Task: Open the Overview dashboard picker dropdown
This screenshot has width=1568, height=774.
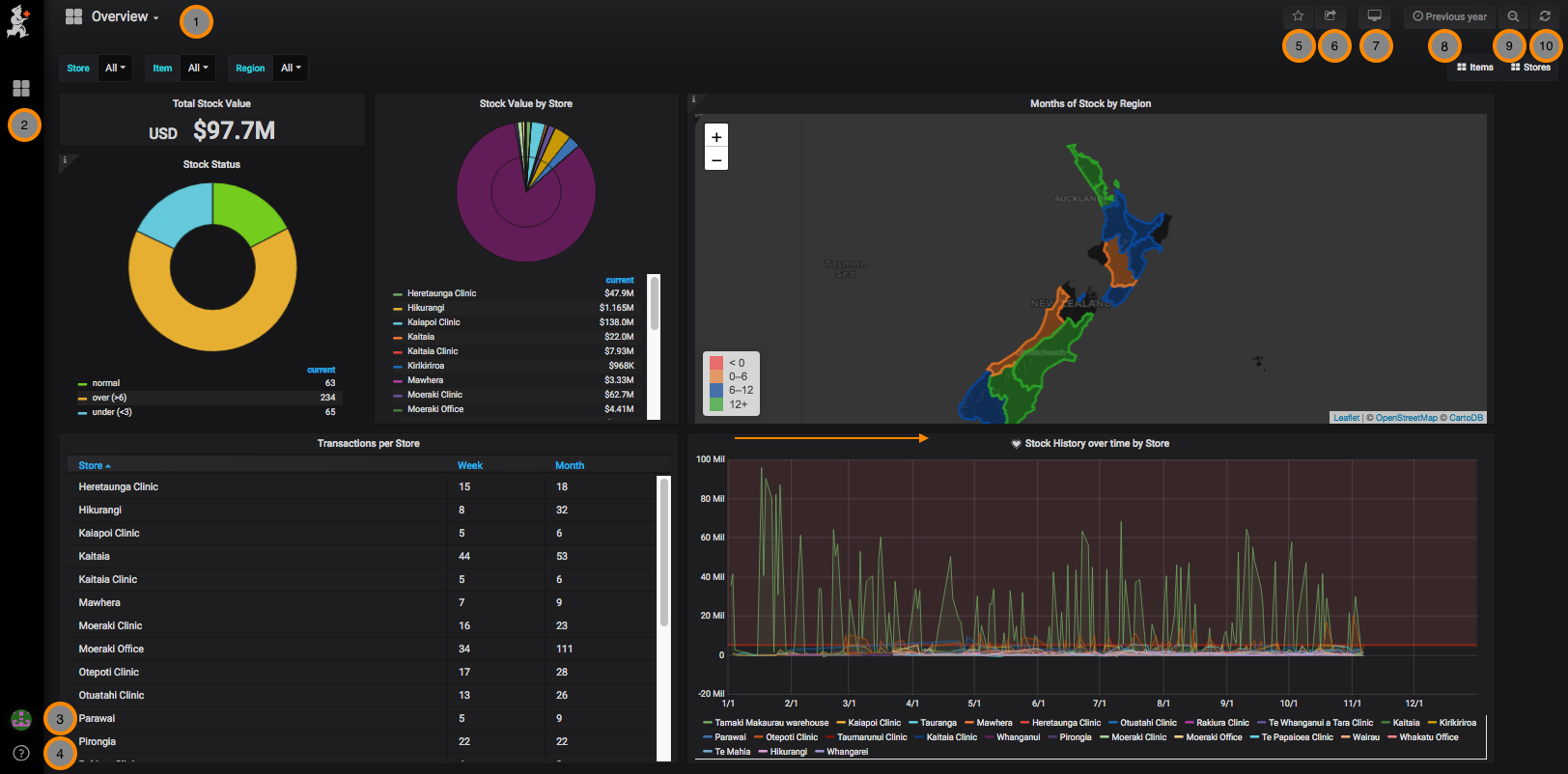Action: tap(125, 17)
